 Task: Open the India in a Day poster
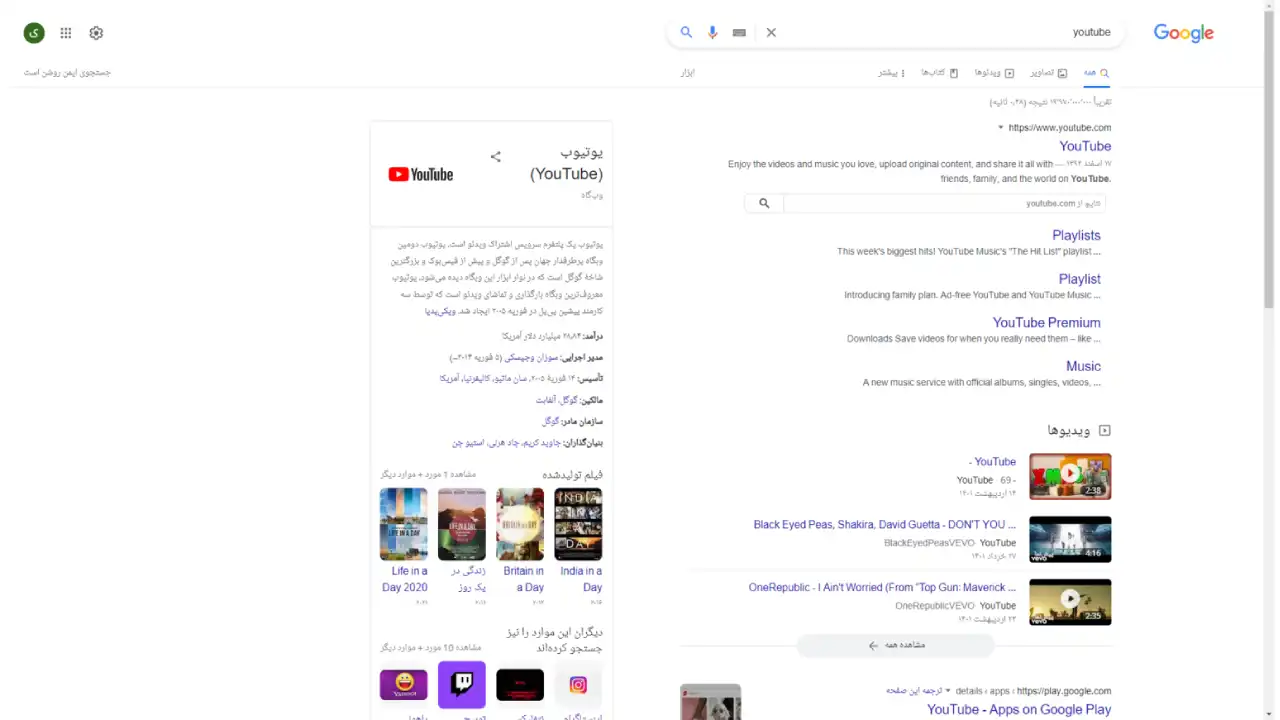578,524
